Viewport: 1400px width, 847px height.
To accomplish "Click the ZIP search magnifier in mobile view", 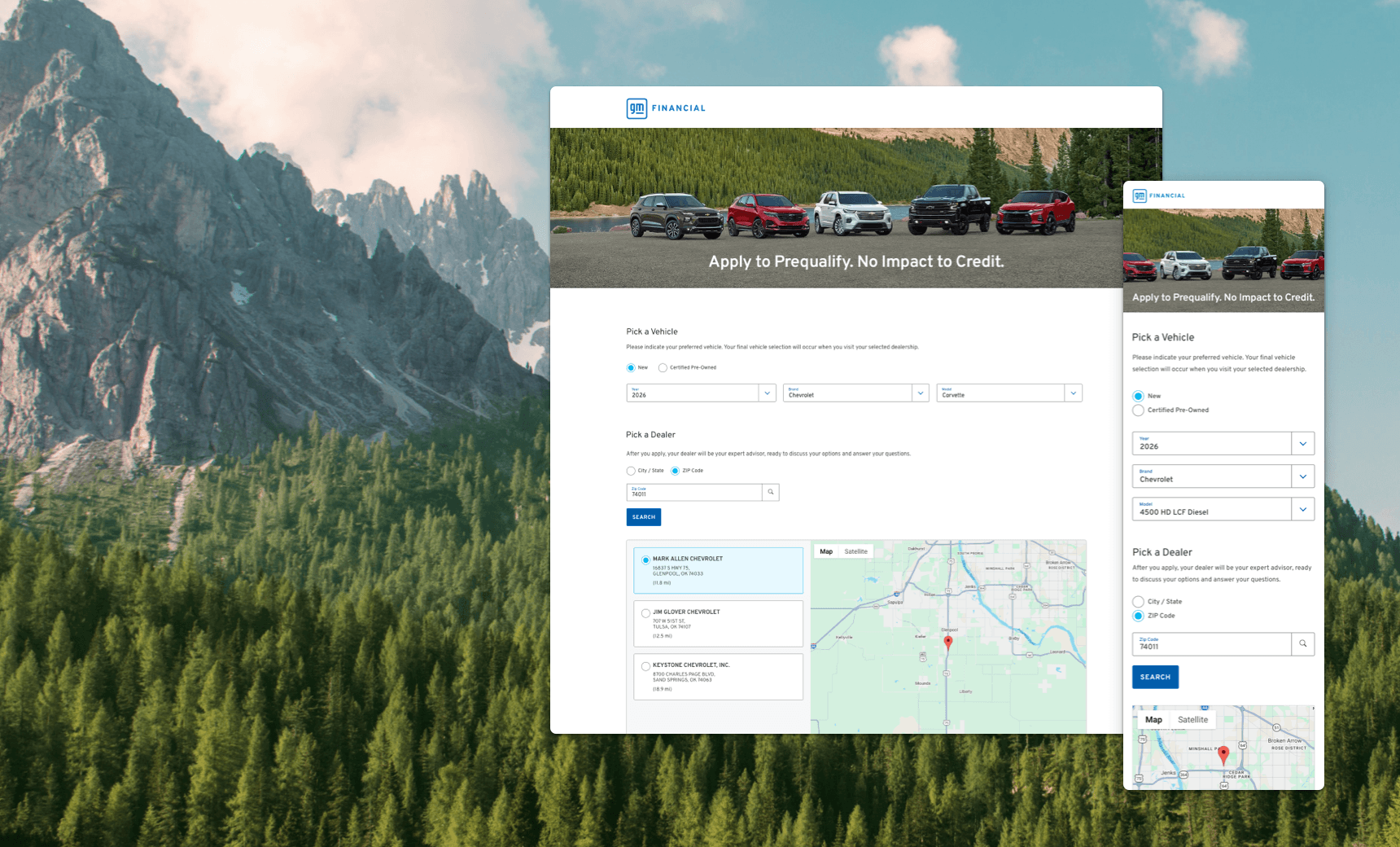I will point(1303,643).
